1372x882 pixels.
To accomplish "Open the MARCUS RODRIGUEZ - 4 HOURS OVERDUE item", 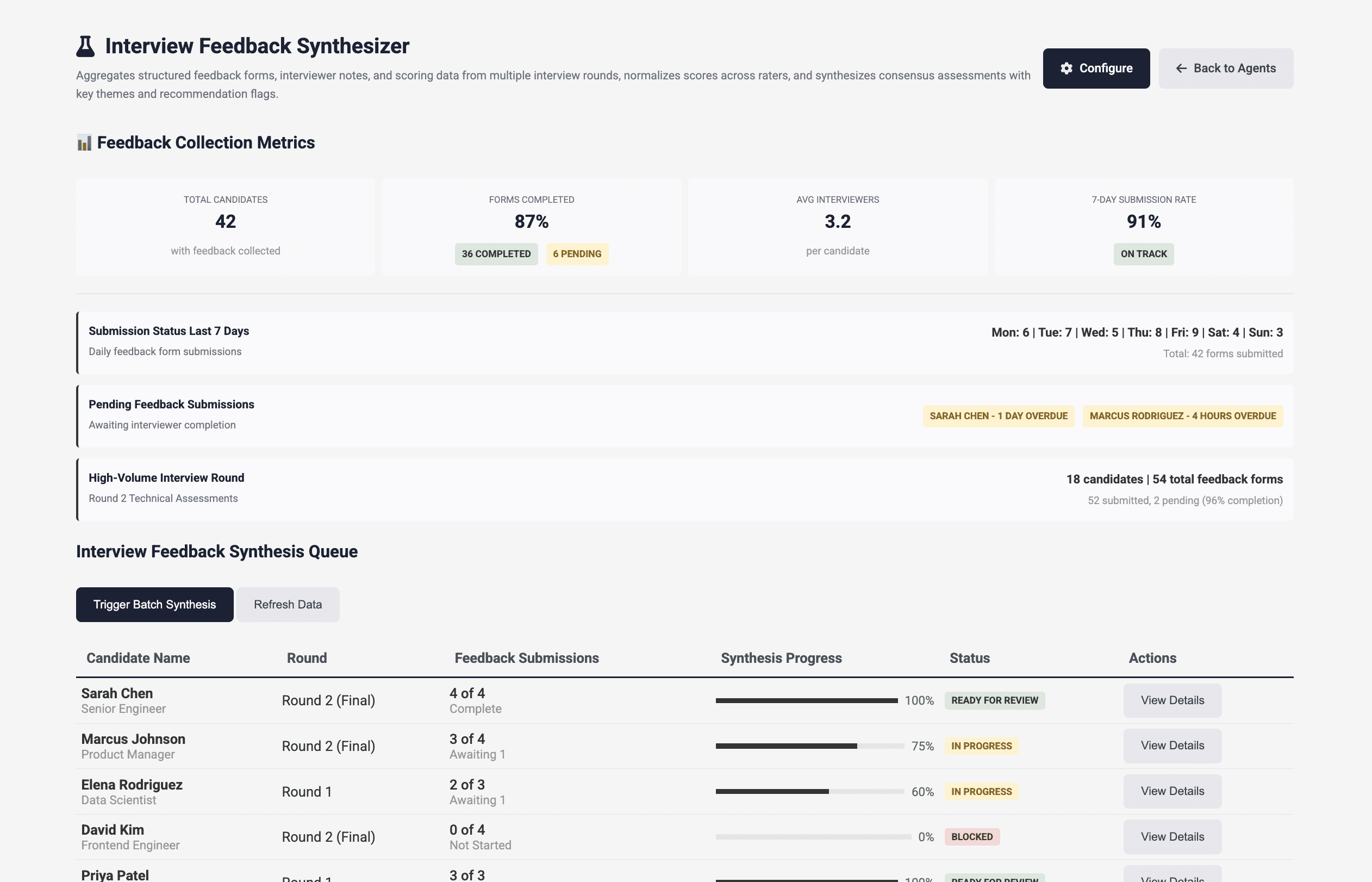I will [x=1182, y=416].
